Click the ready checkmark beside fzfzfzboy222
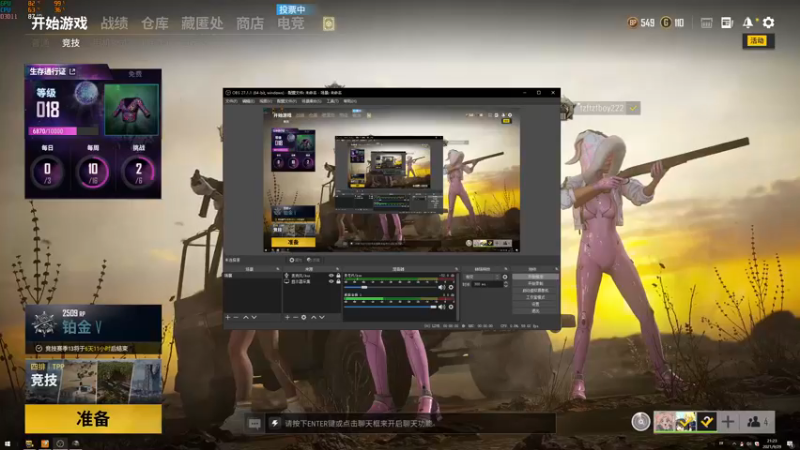 tap(633, 108)
